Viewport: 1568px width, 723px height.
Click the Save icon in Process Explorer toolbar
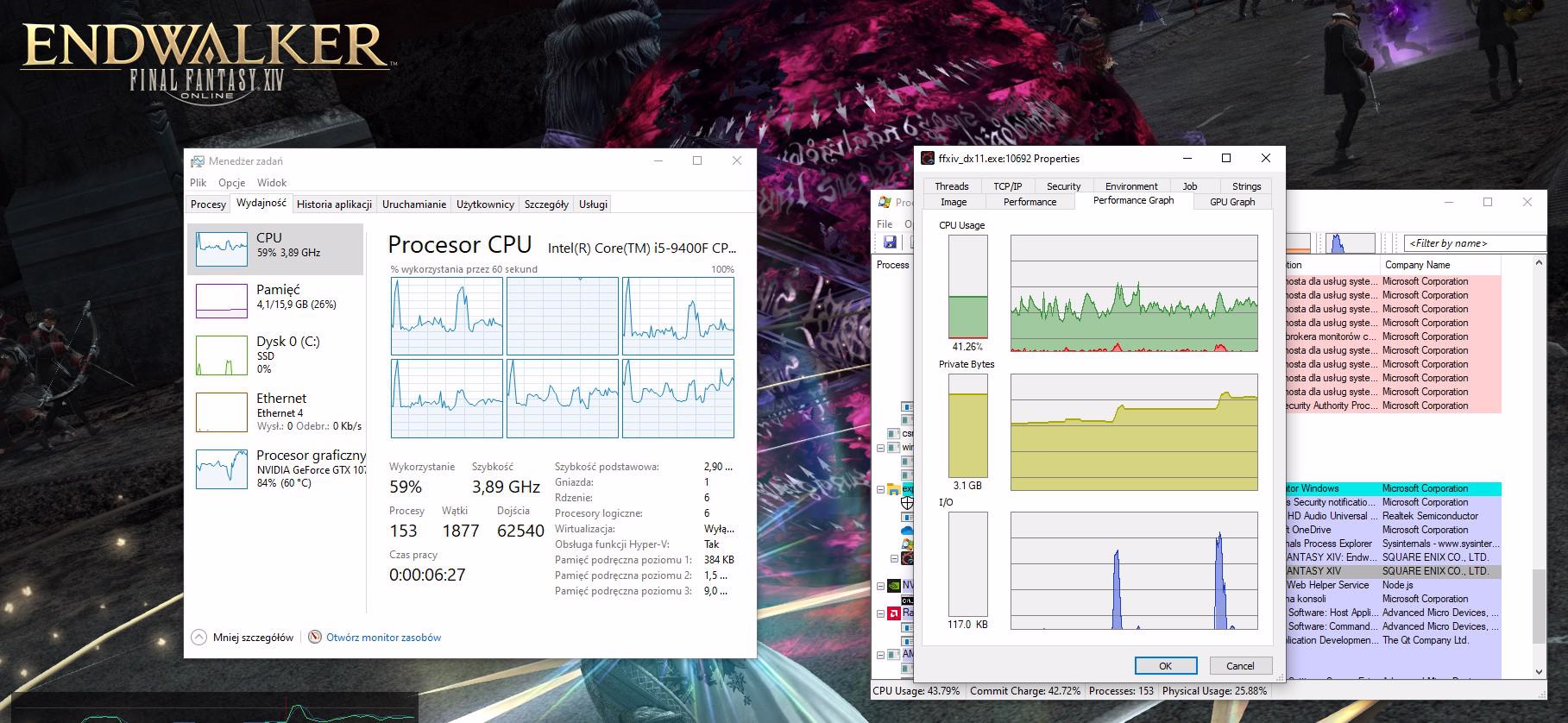pos(890,242)
